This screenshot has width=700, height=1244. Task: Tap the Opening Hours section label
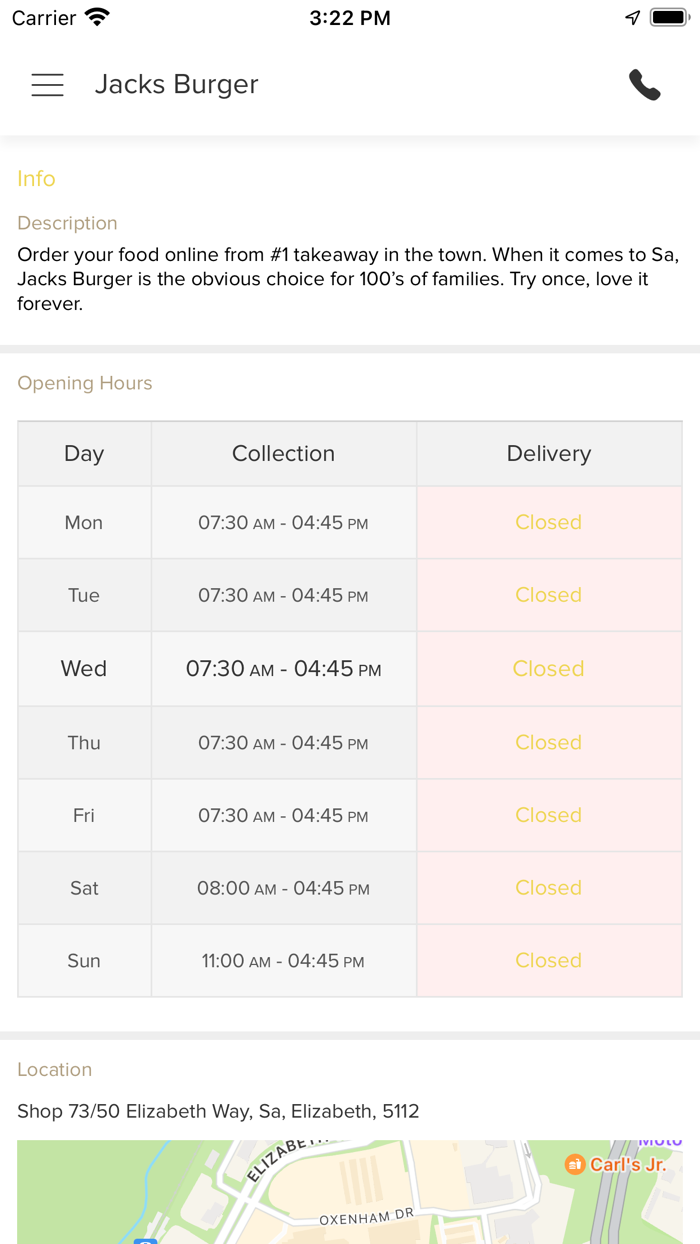coord(85,383)
